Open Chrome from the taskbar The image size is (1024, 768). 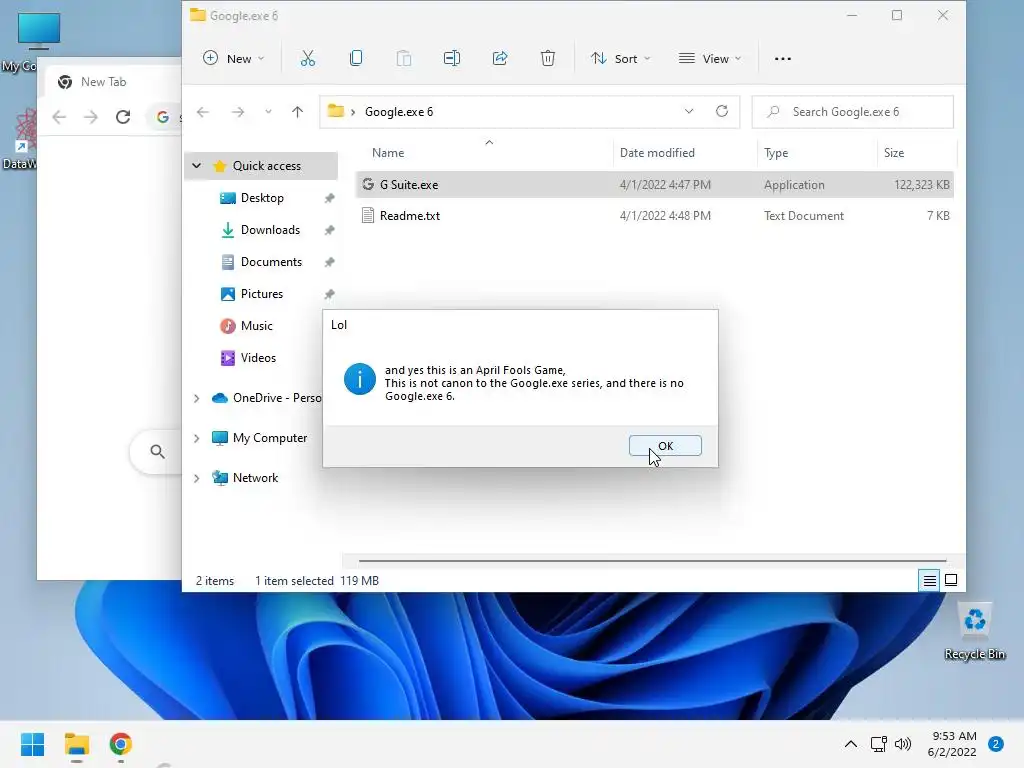pos(120,744)
